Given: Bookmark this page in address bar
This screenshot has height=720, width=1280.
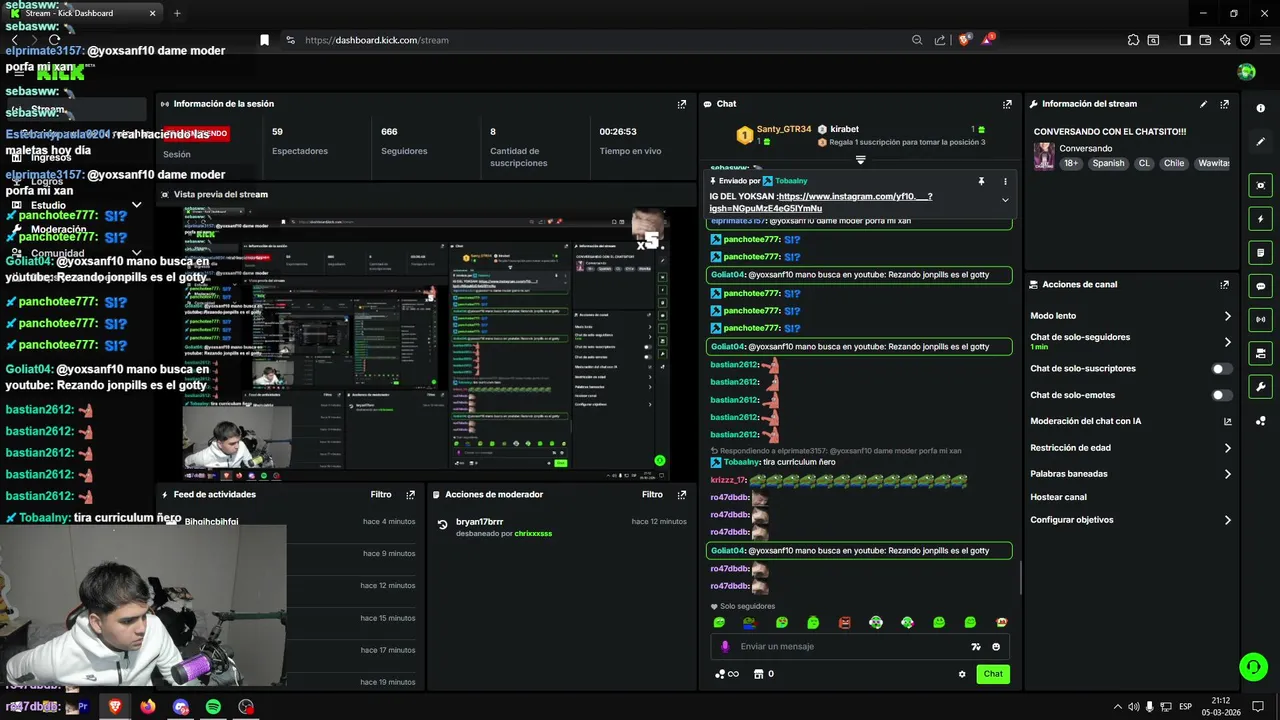Looking at the screenshot, I should click(264, 40).
